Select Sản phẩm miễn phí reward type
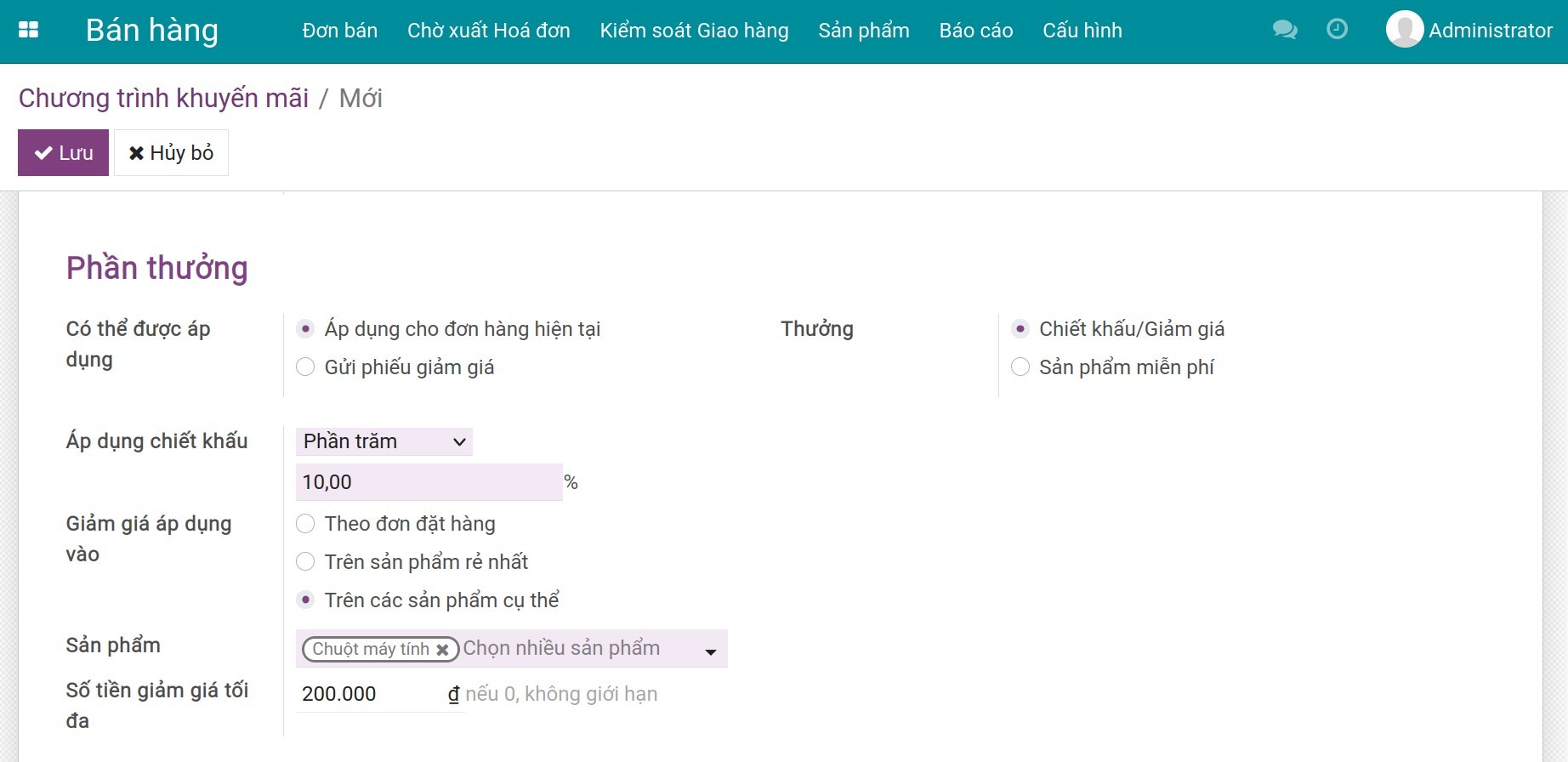Image resolution: width=1568 pixels, height=762 pixels. (x=1020, y=367)
